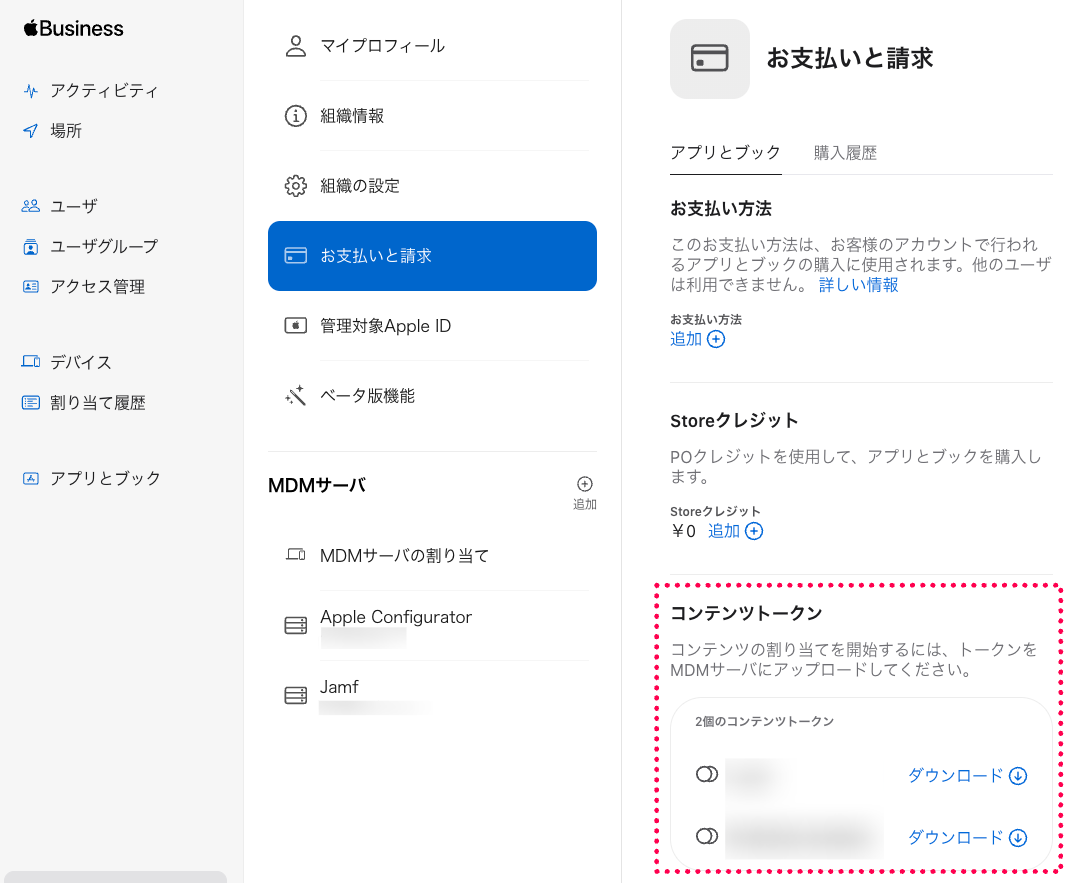Add a payment method with 追加
This screenshot has height=883, width=1074.
point(697,339)
